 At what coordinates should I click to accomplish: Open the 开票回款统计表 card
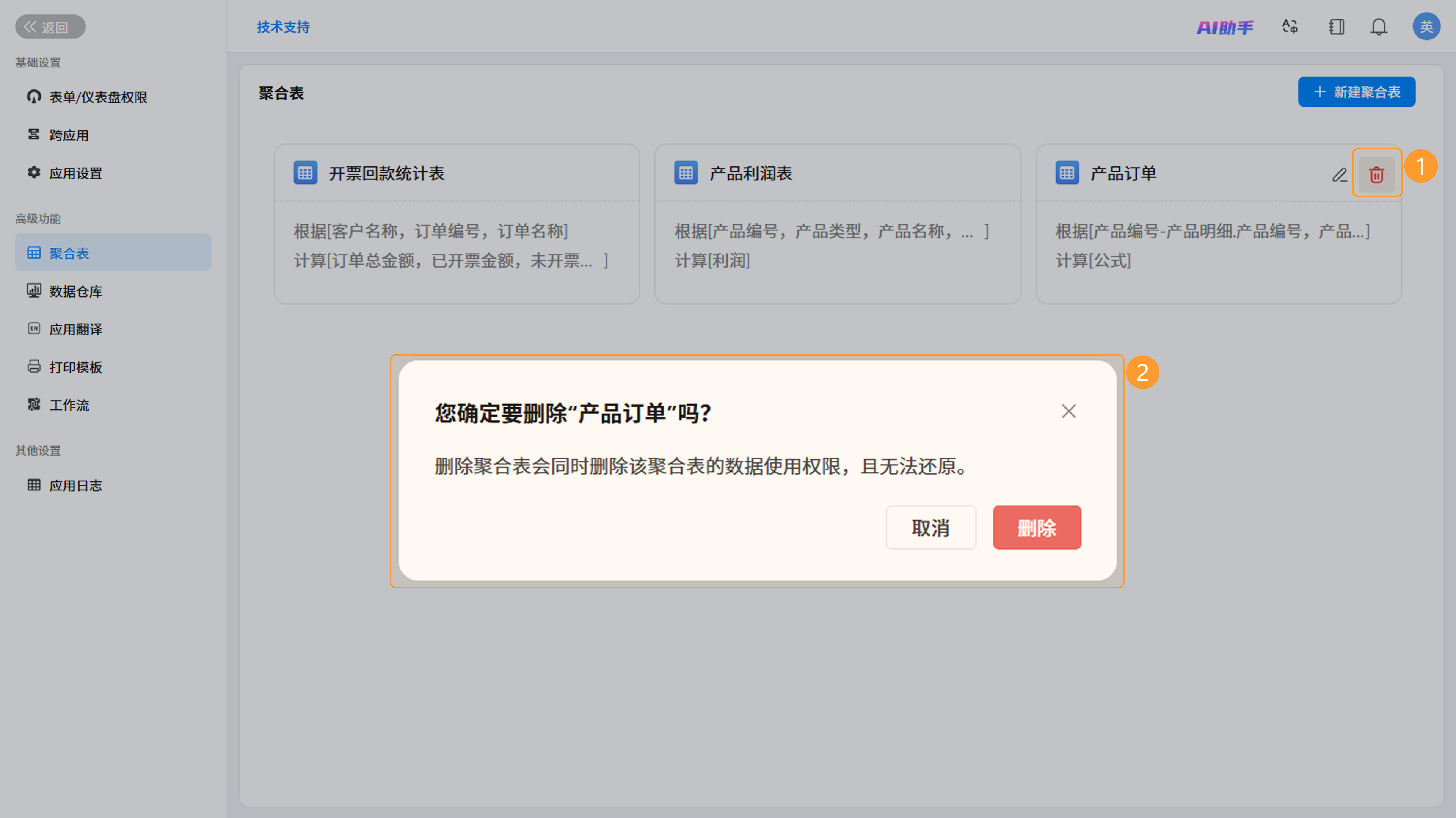click(457, 224)
